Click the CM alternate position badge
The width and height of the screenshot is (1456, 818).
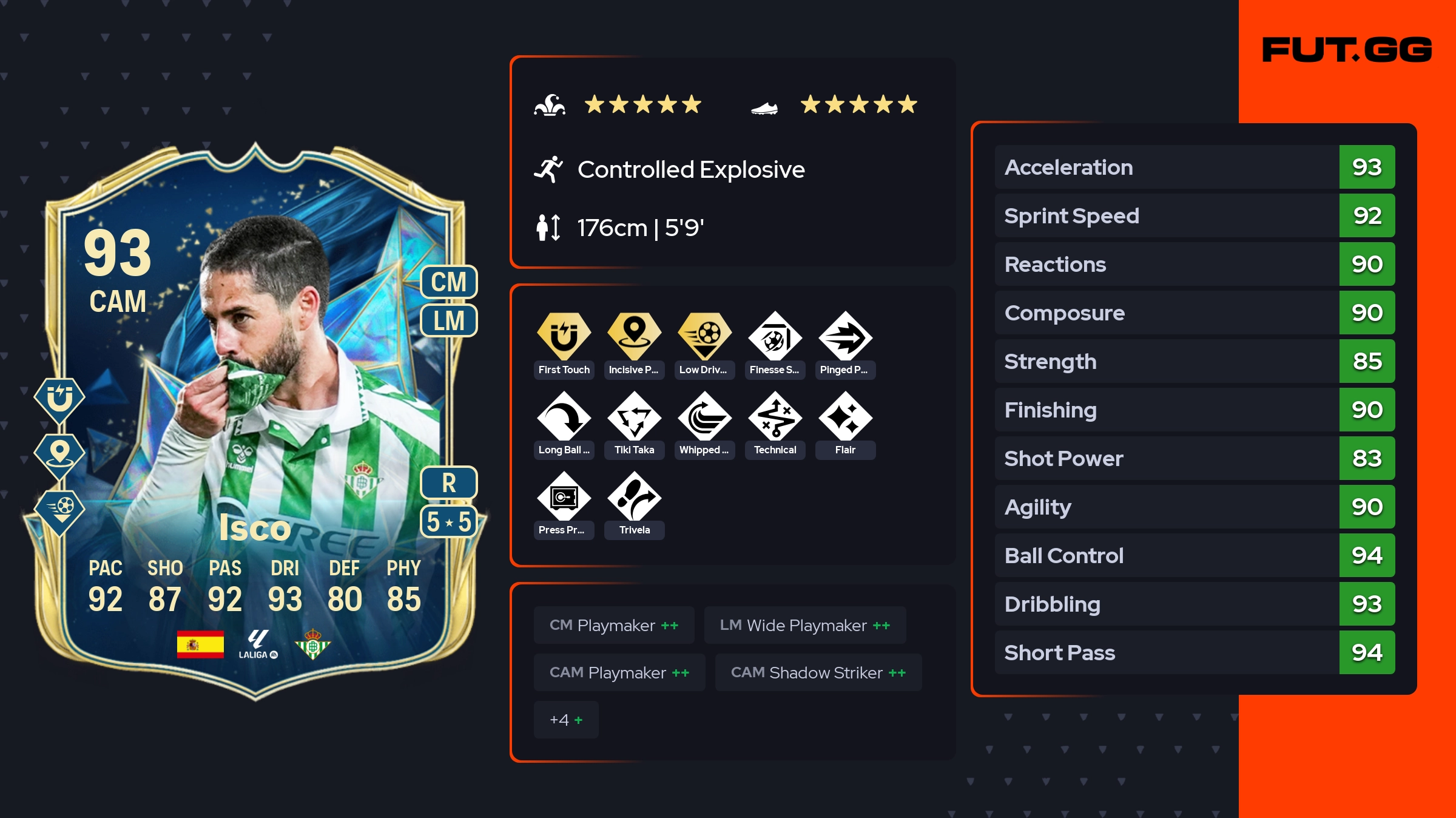click(x=449, y=282)
